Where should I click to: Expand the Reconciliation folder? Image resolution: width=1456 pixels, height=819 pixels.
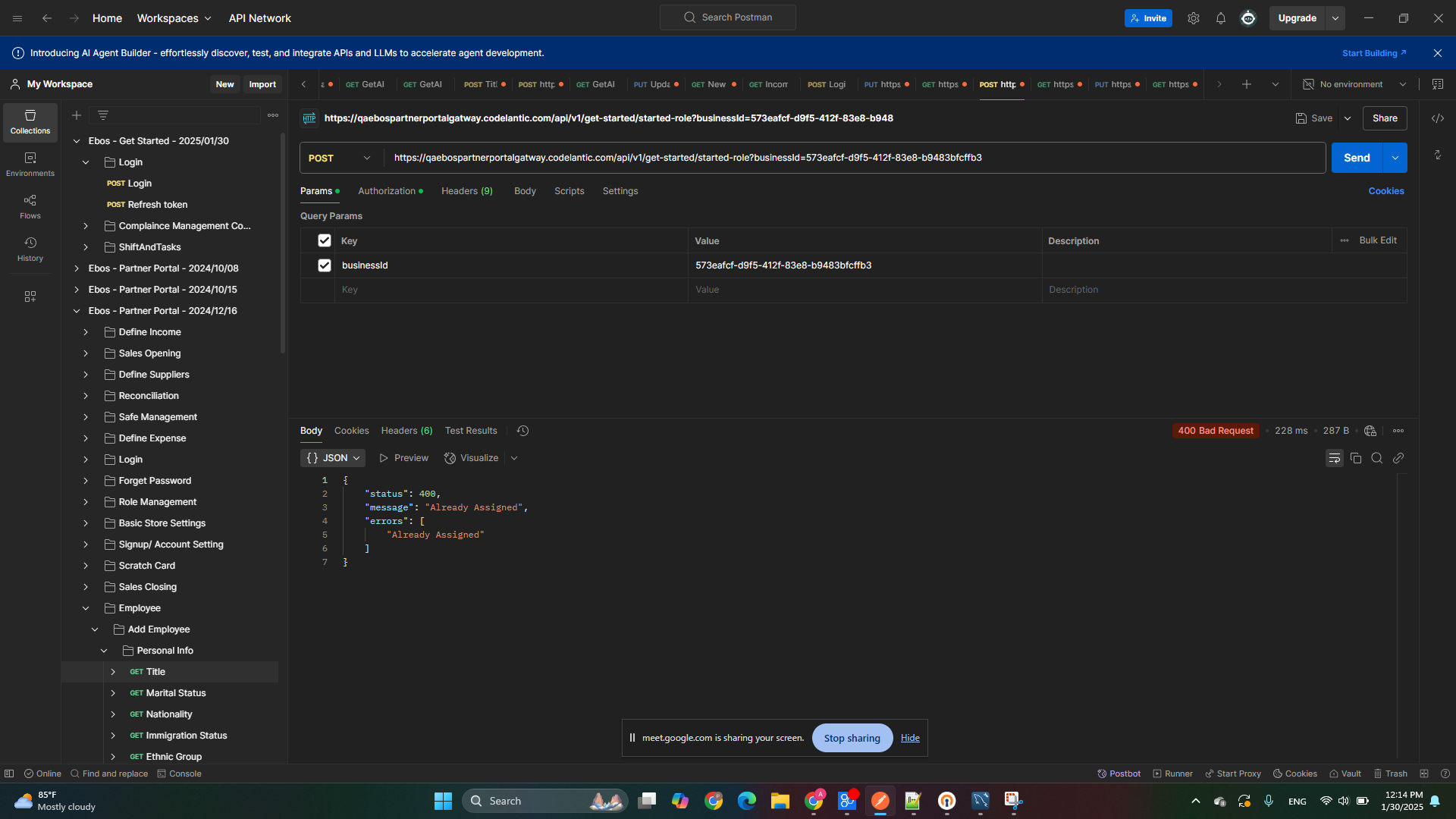[x=86, y=396]
